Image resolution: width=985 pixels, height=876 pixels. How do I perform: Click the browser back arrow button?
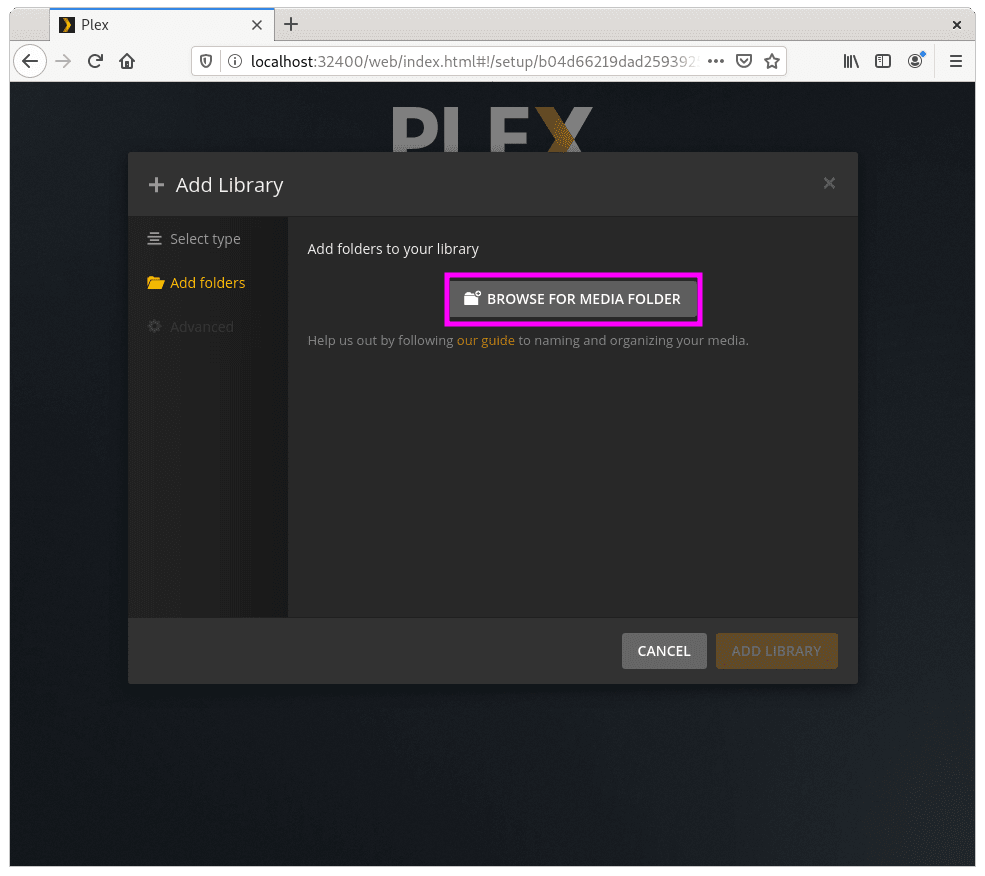coord(30,61)
